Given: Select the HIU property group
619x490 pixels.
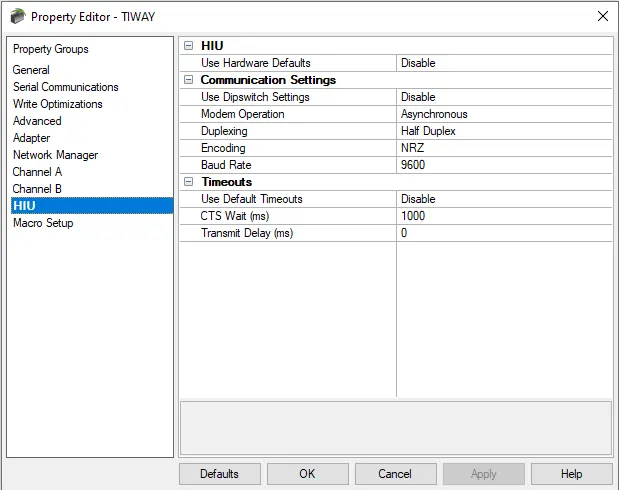Looking at the screenshot, I should click(x=92, y=206).
